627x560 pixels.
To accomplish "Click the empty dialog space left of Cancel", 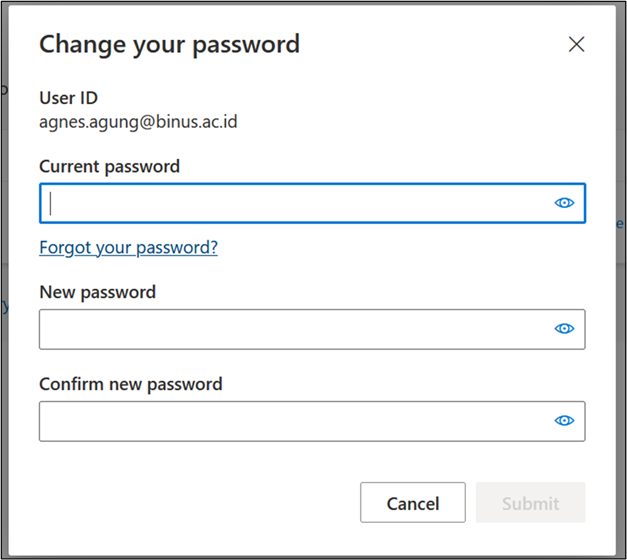I will (x=200, y=503).
